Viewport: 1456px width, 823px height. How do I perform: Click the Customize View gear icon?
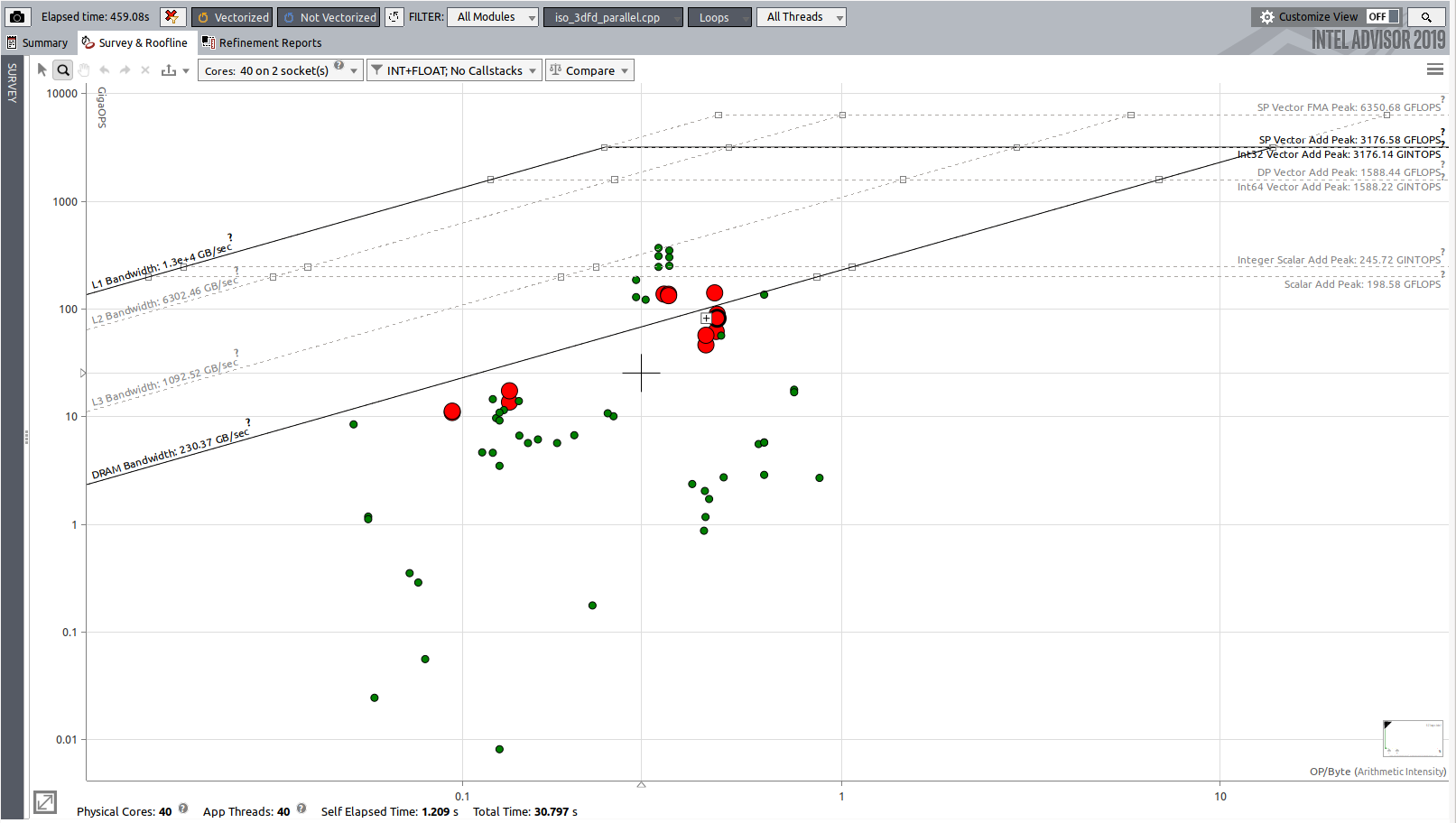point(1267,17)
